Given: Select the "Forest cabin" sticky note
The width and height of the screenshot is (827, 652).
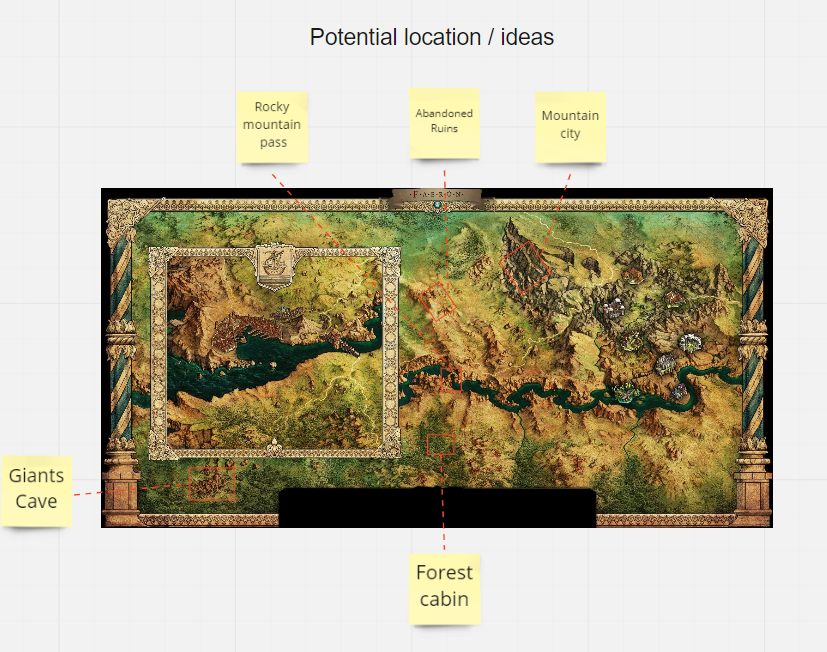Looking at the screenshot, I should 444,588.
